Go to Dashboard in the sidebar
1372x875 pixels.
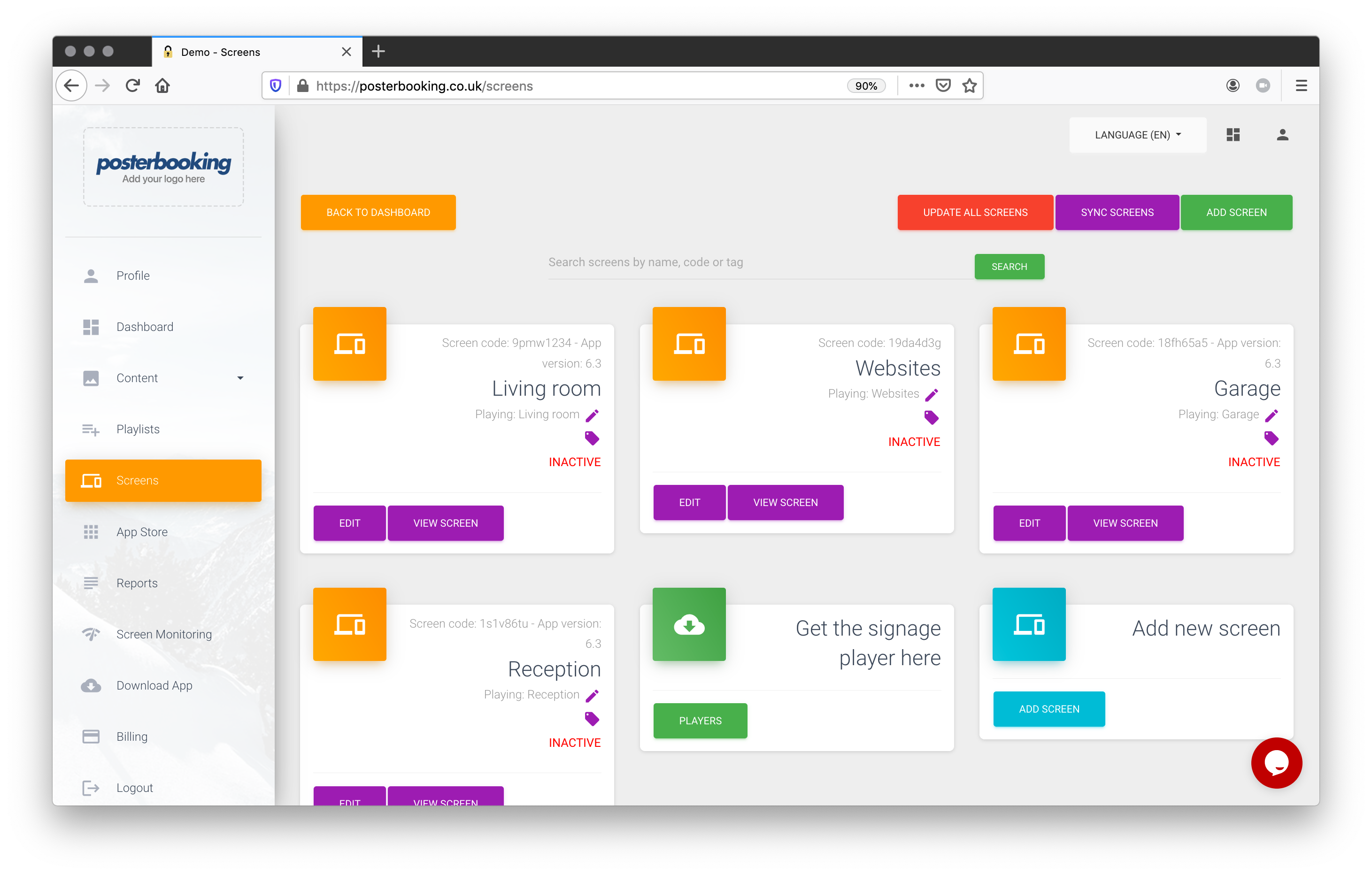click(163, 327)
